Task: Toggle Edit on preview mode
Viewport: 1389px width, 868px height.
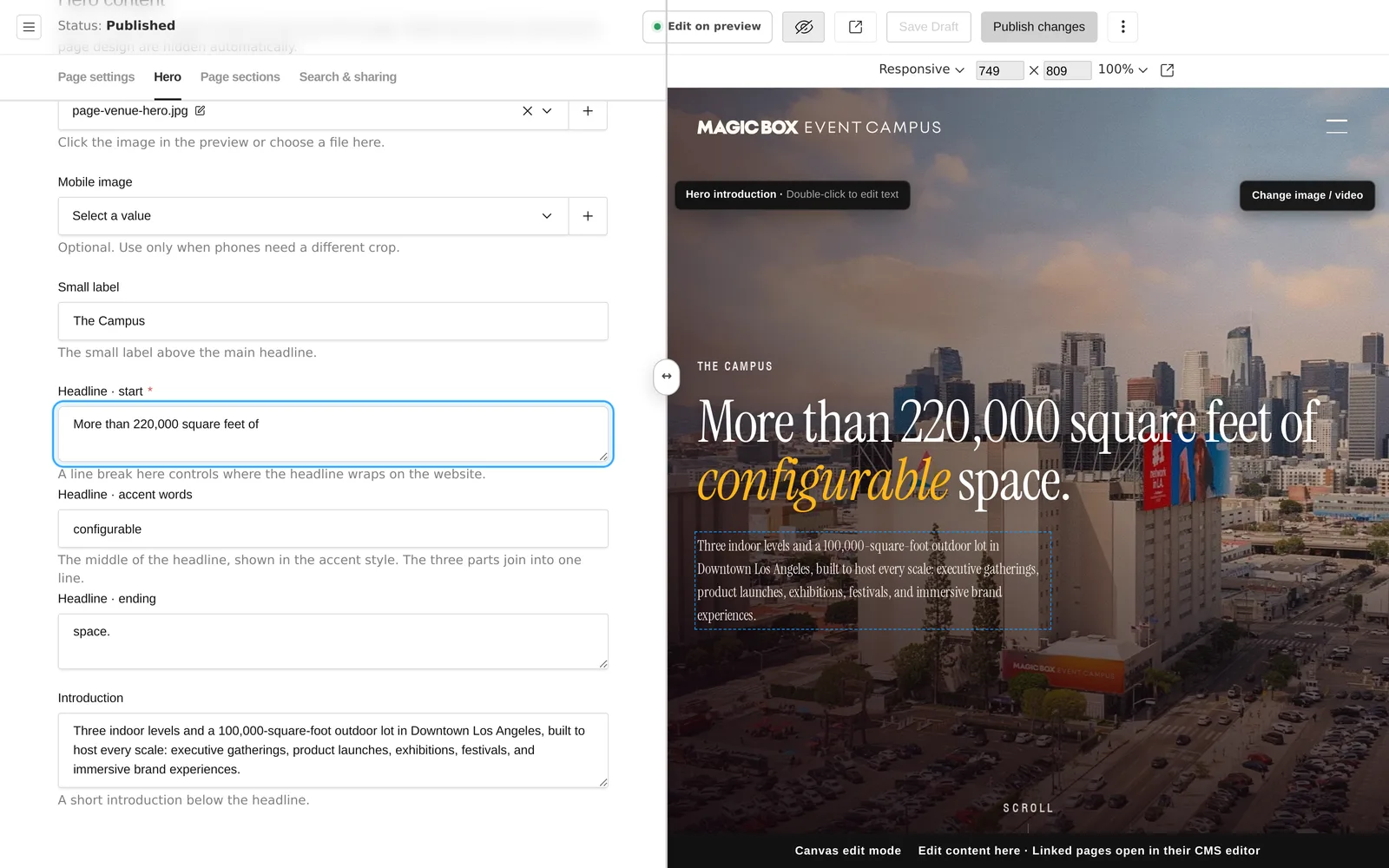Action: 707,27
